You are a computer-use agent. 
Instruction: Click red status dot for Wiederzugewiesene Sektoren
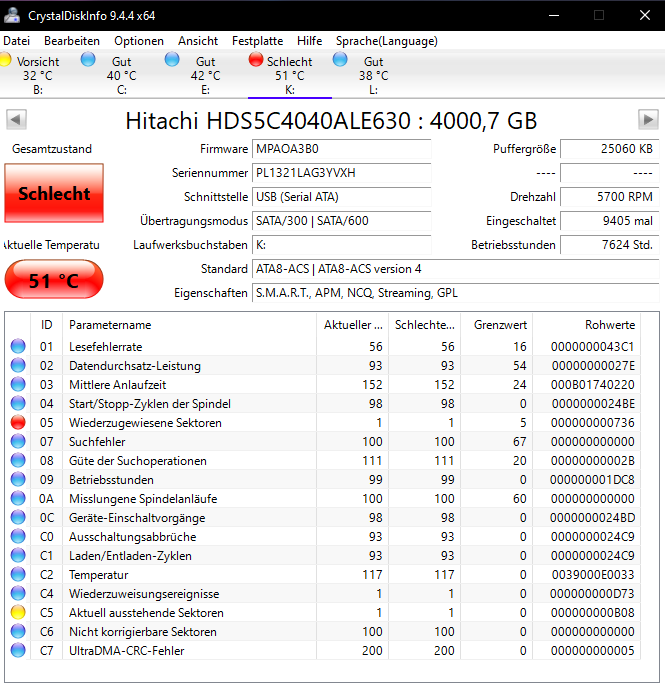coord(18,422)
